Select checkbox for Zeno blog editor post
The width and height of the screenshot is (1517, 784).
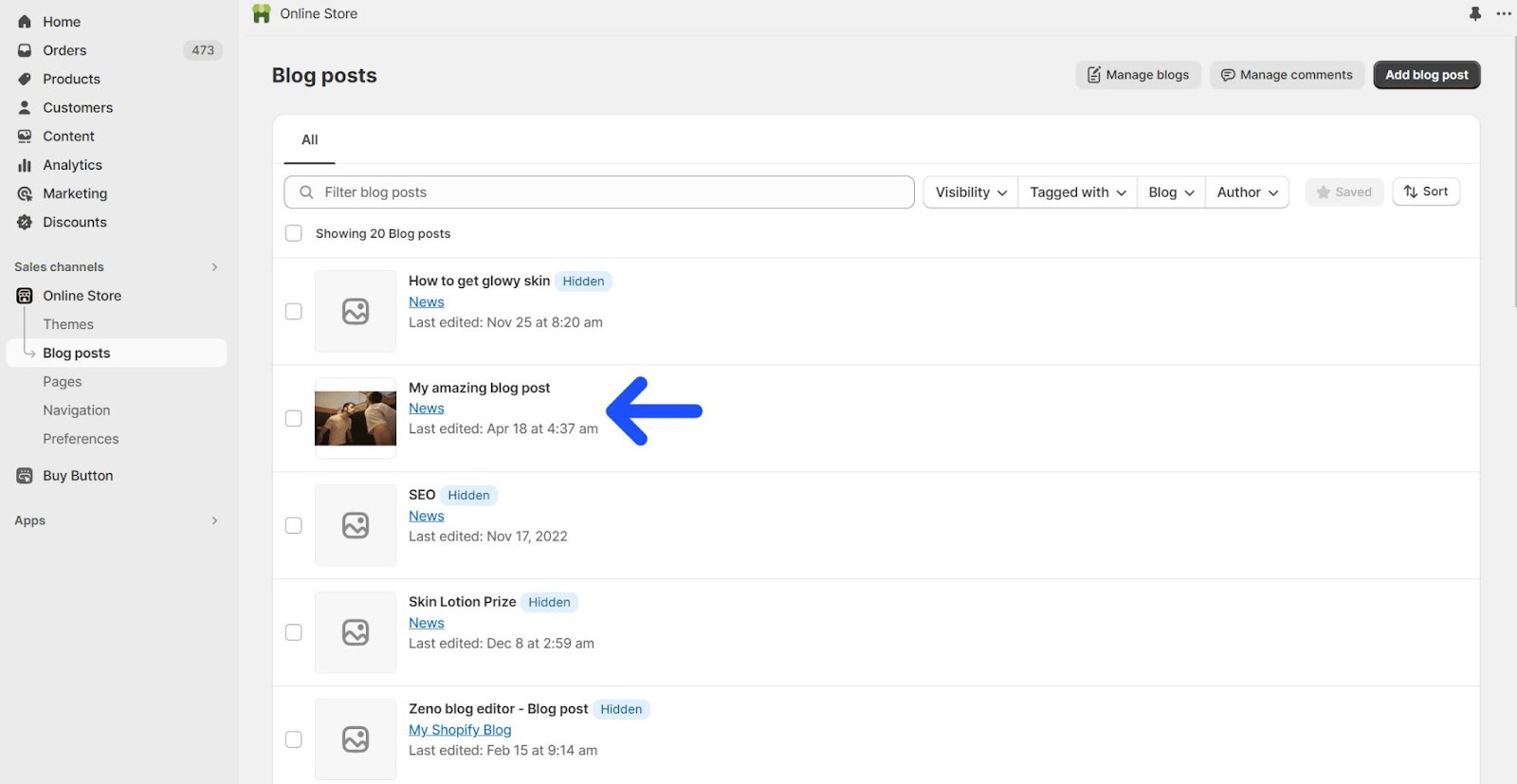(294, 739)
